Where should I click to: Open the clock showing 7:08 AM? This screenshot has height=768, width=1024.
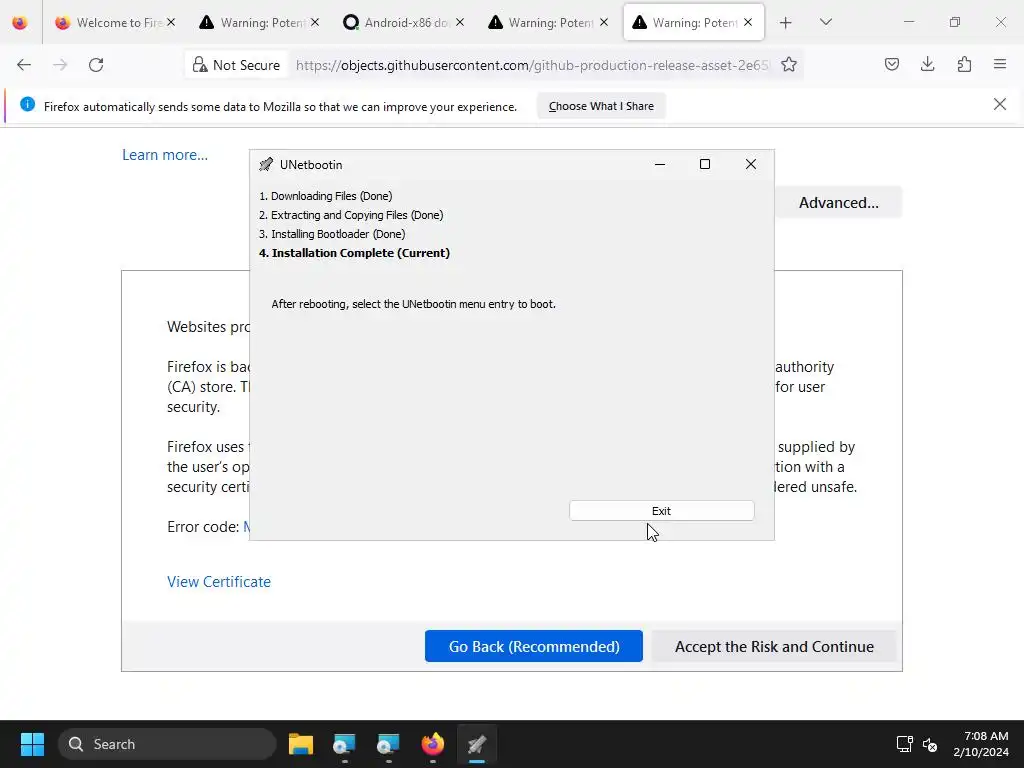(981, 744)
